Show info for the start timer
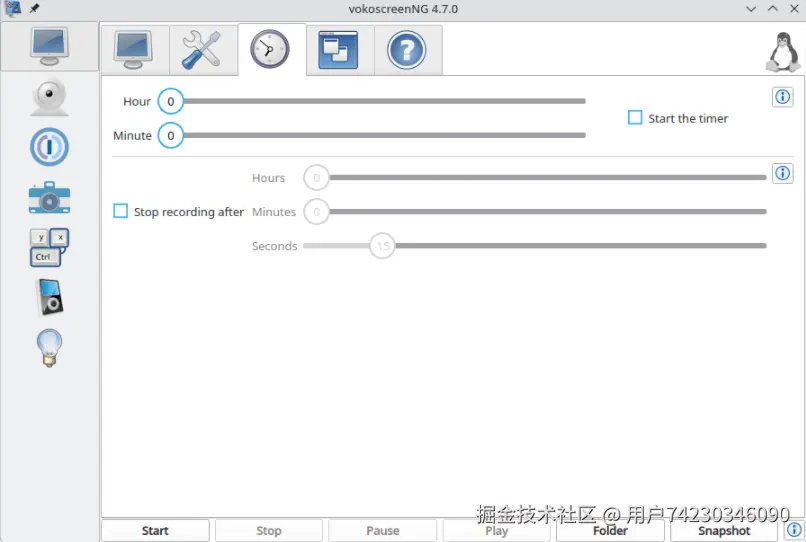 pyautogui.click(x=782, y=97)
